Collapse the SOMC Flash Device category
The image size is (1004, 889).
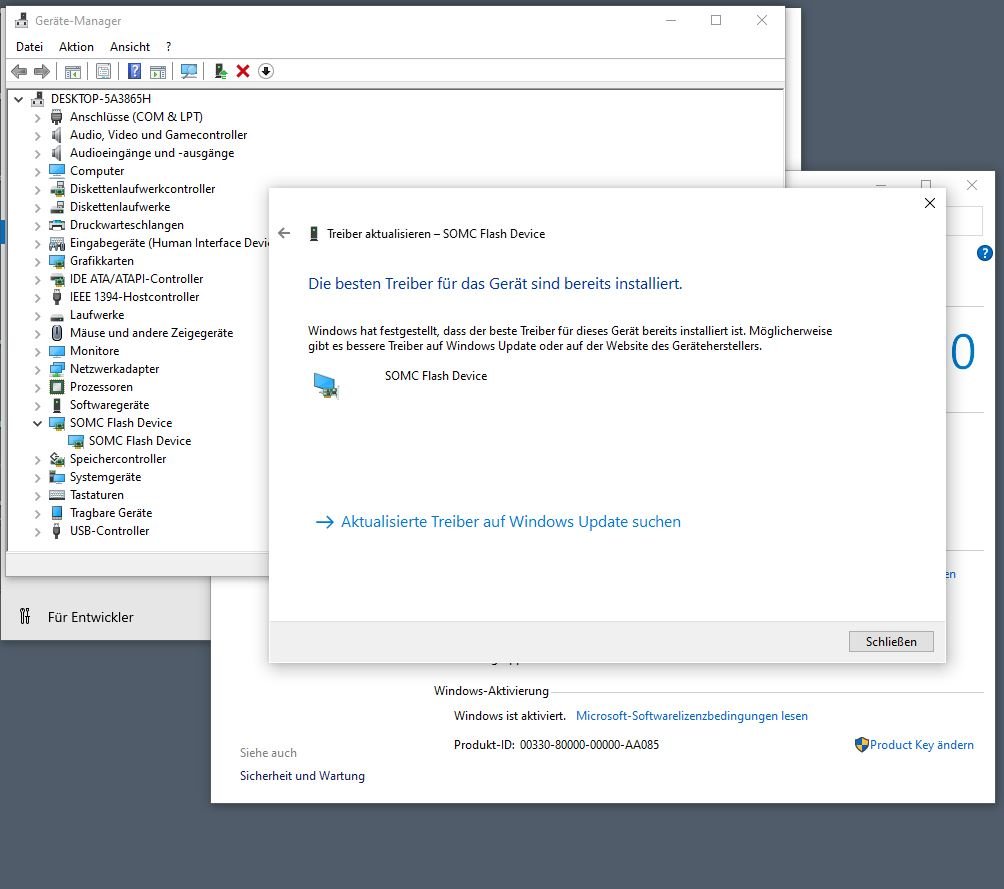37,423
